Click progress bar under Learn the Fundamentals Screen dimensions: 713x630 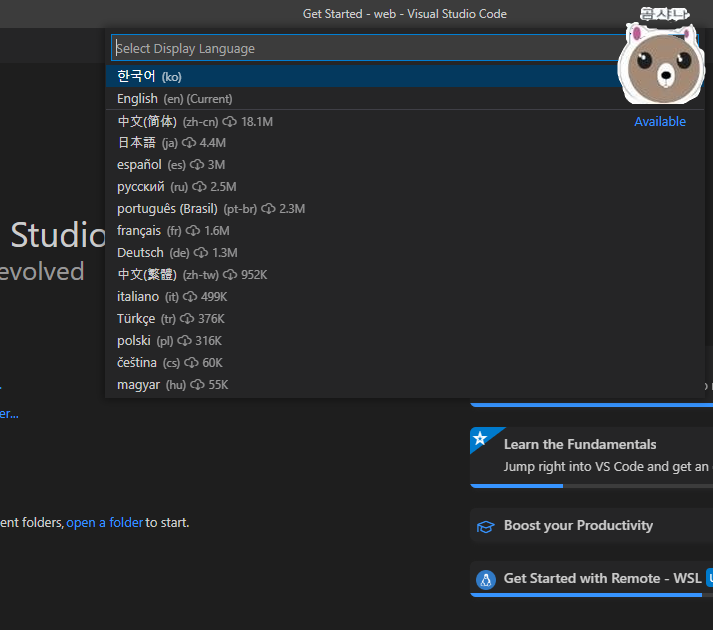coord(591,486)
